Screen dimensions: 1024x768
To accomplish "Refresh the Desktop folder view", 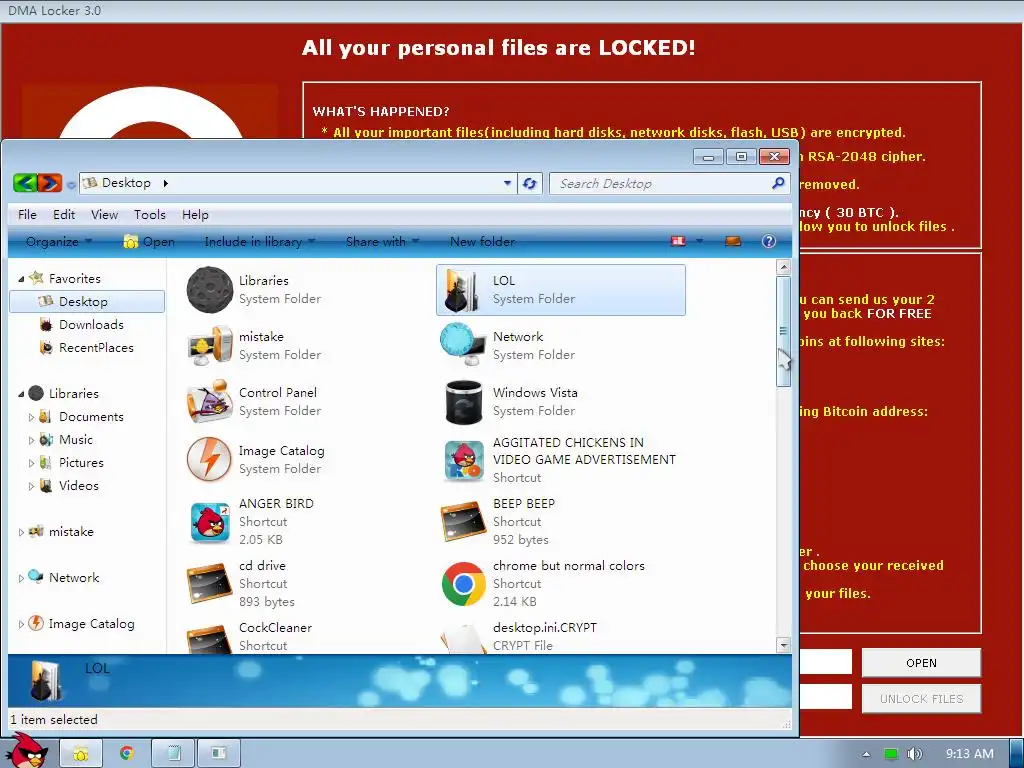I will click(530, 184).
